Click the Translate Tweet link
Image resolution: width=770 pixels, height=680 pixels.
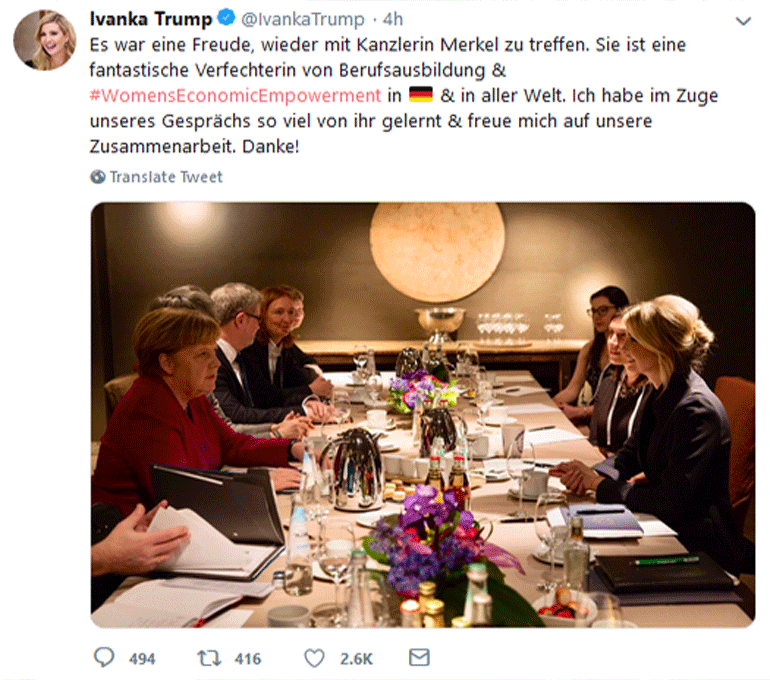pos(166,177)
